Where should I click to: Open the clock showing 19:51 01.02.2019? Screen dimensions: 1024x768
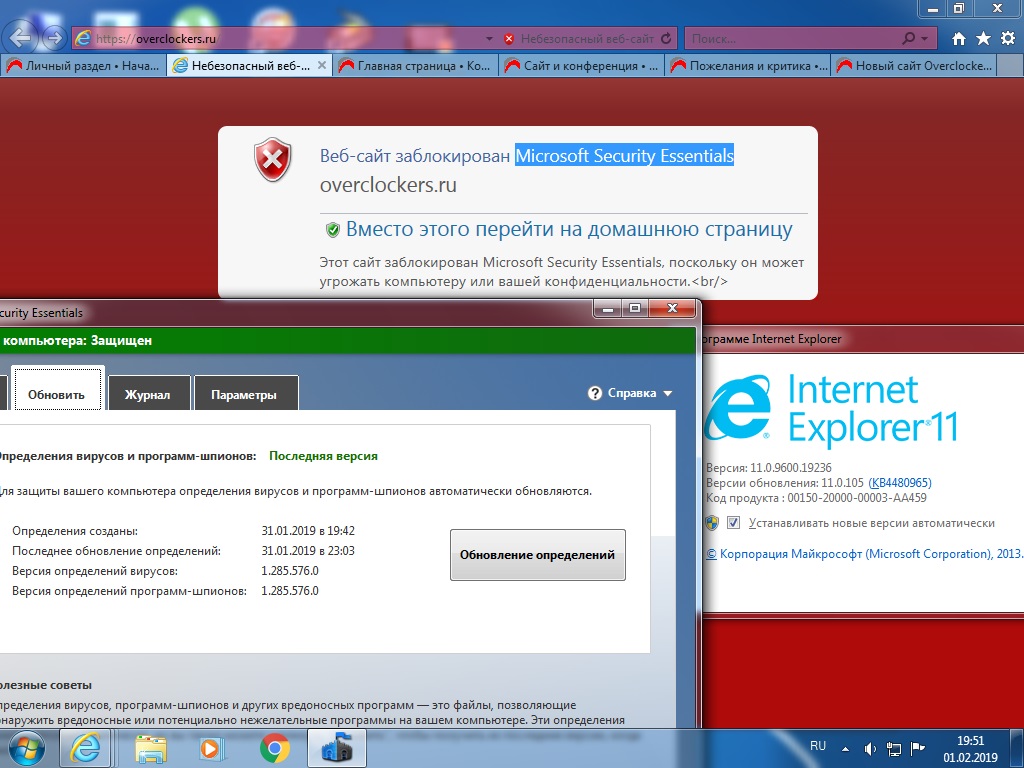point(970,749)
